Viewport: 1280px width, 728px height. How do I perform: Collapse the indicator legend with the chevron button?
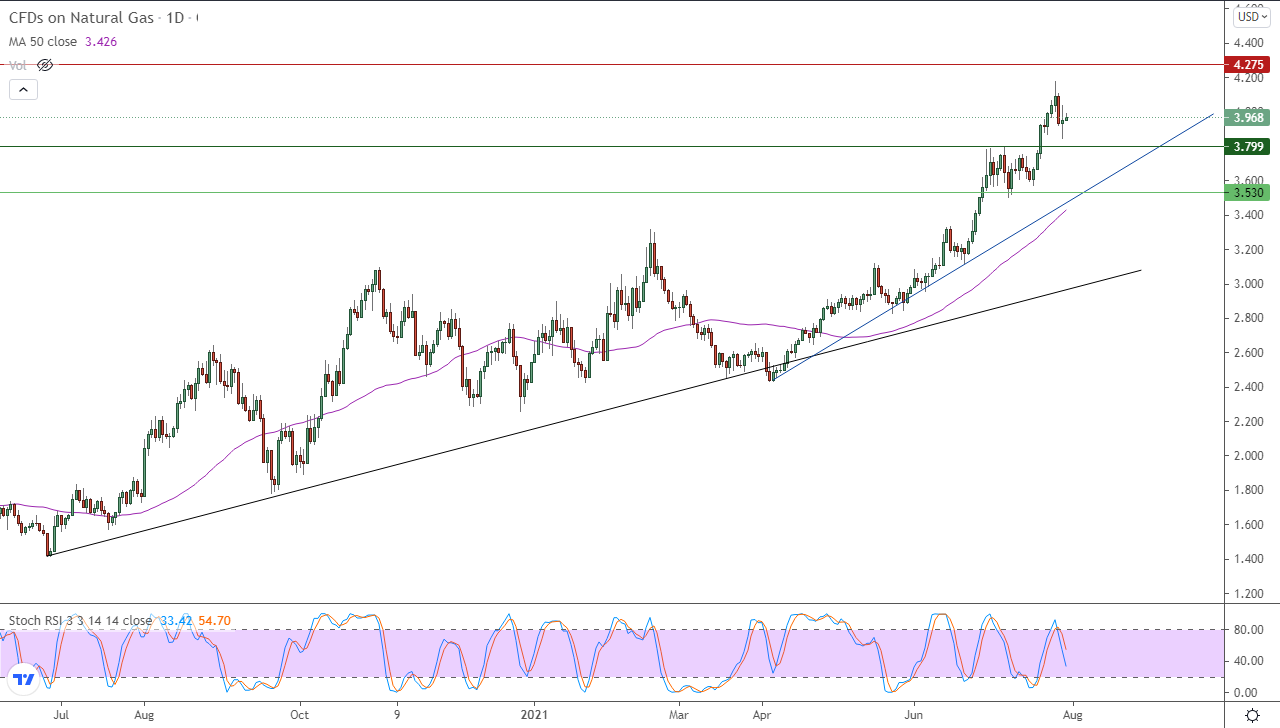(x=23, y=89)
